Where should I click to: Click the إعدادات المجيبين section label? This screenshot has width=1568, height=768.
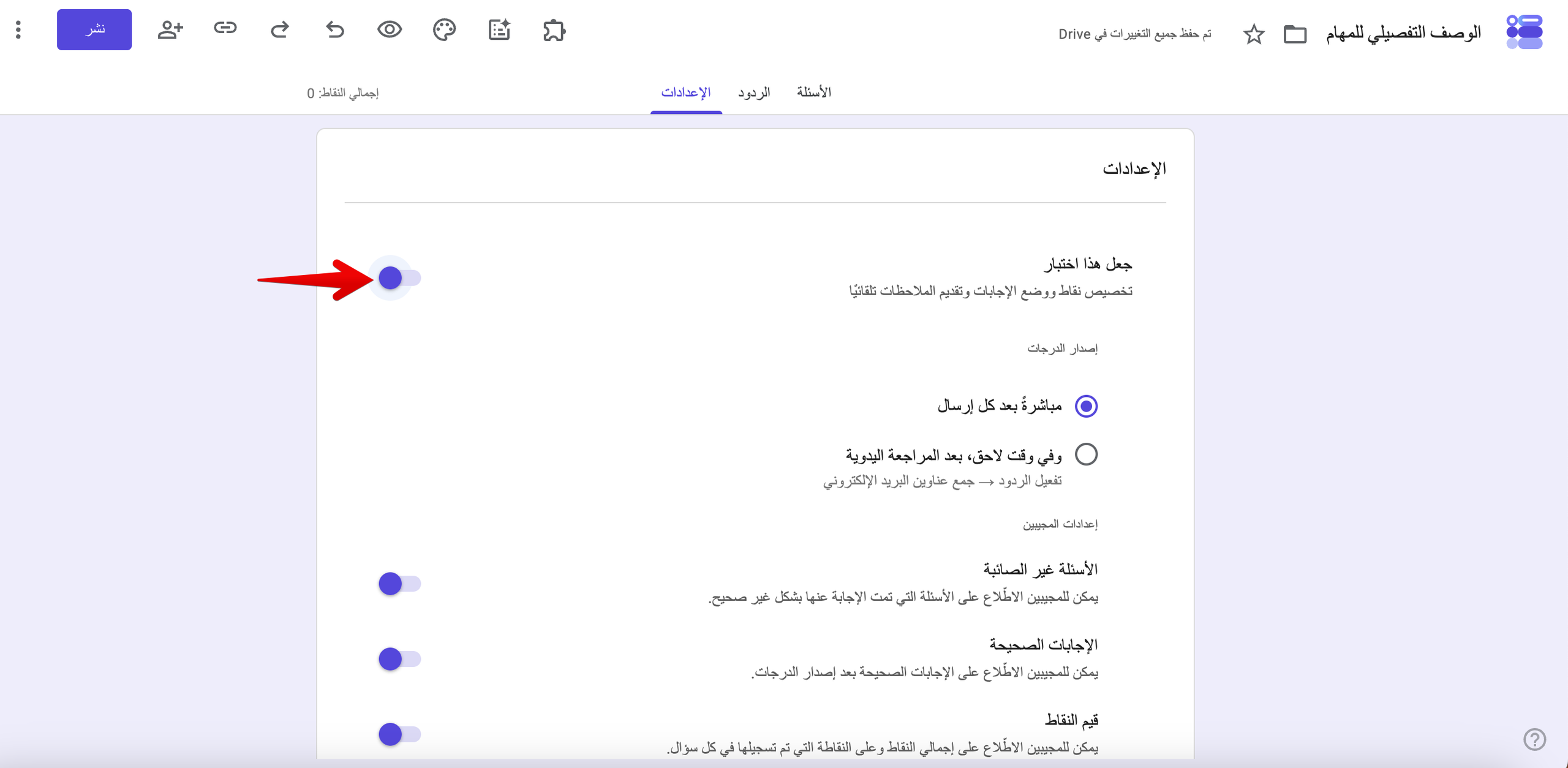coord(1060,524)
